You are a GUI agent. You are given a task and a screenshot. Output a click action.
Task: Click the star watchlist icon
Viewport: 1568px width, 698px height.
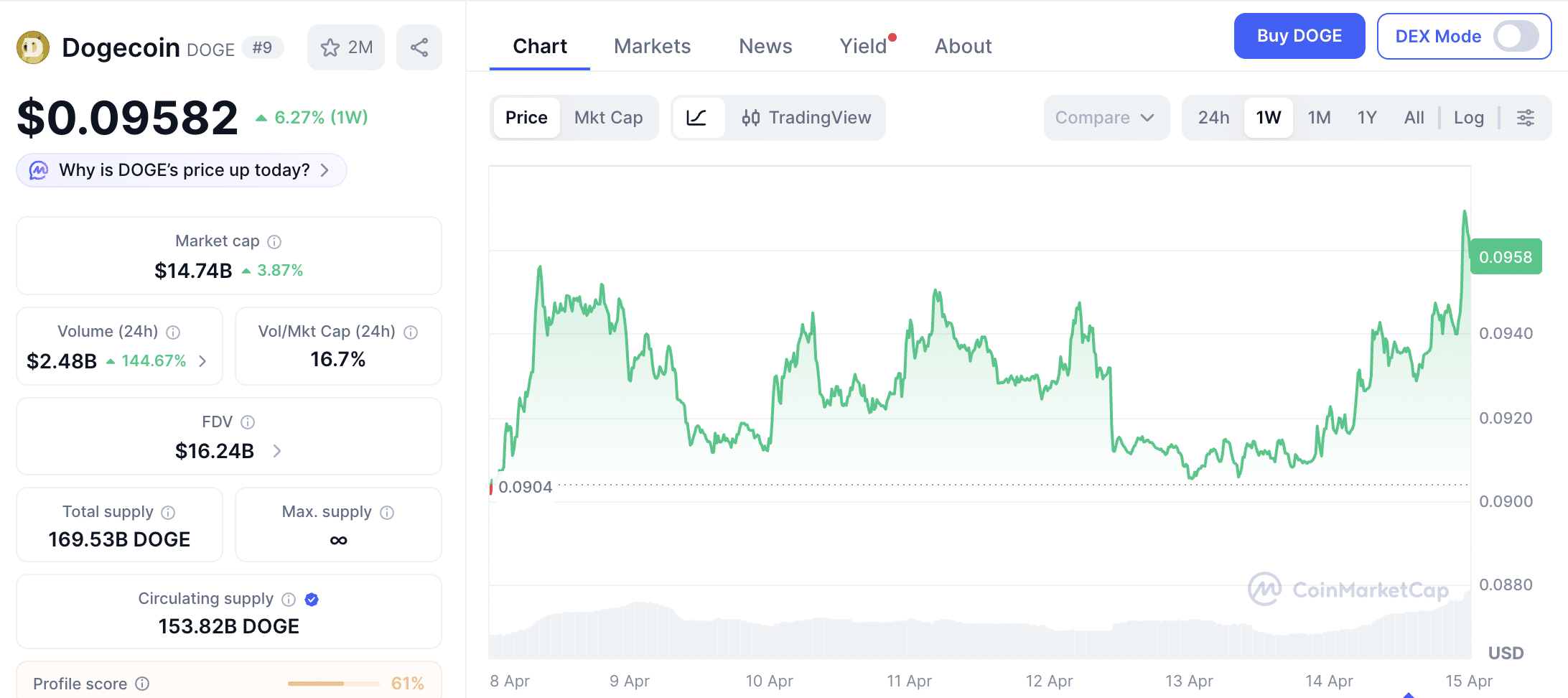click(x=330, y=48)
